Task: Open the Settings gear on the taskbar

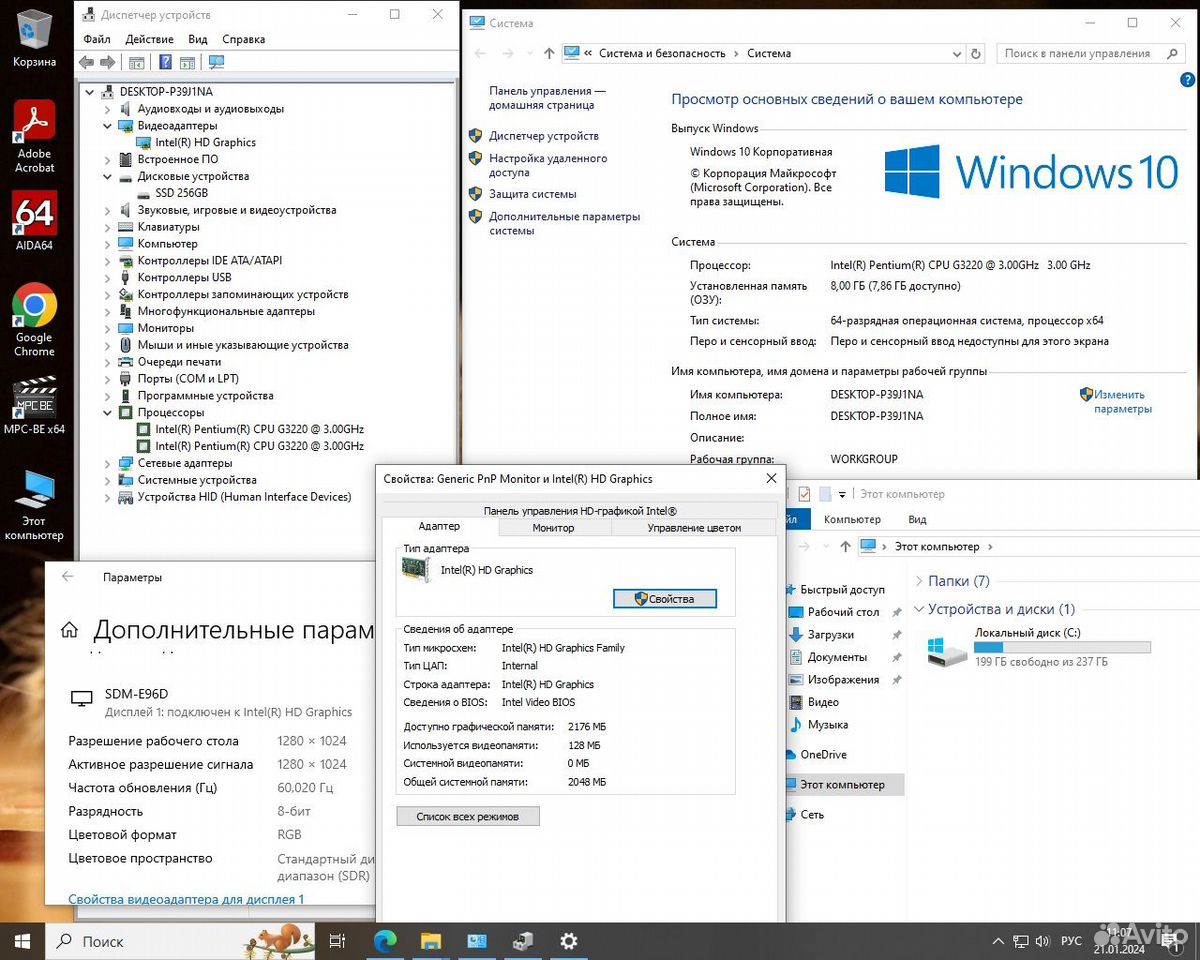Action: pos(569,941)
